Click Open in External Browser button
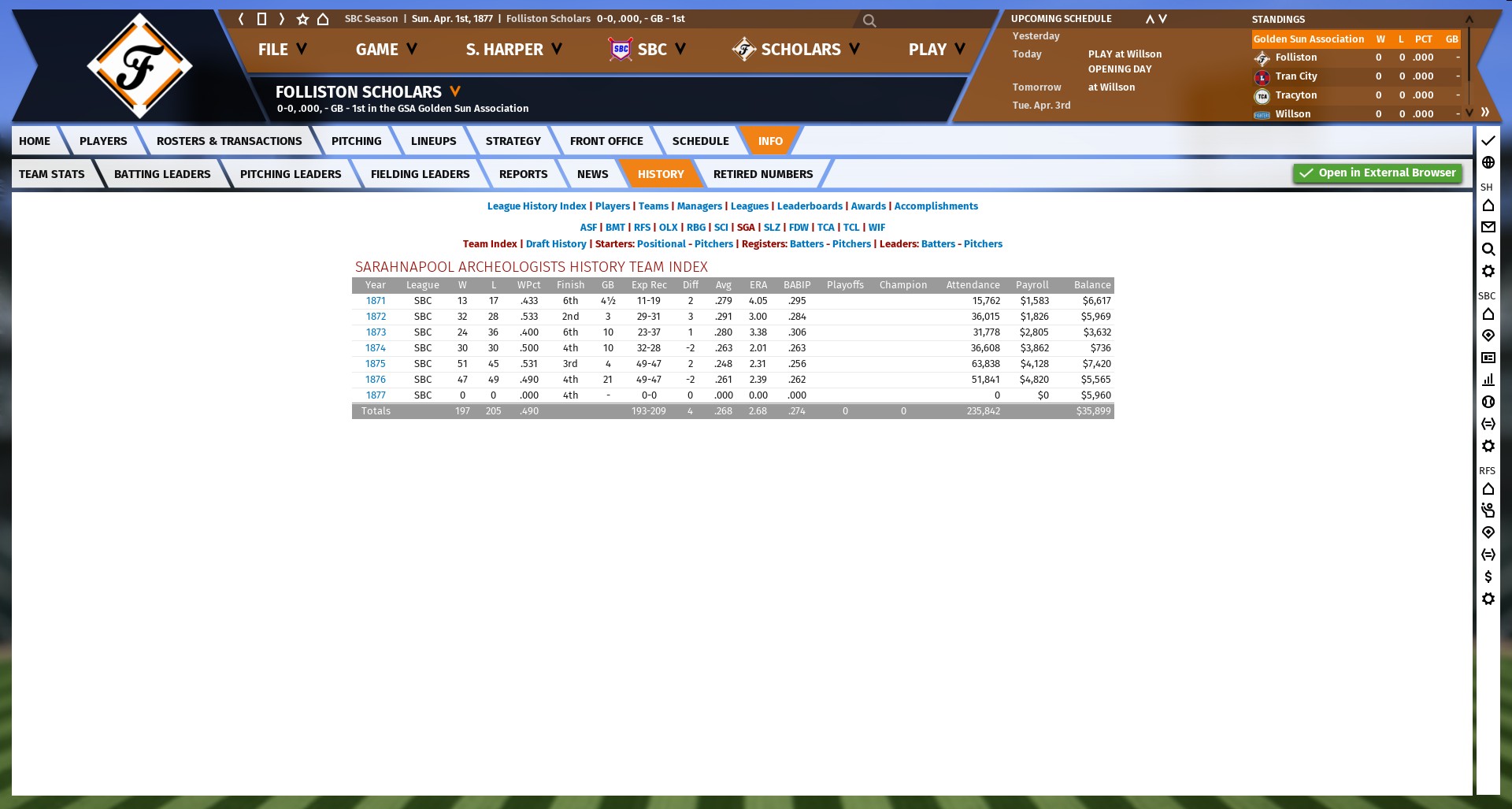The image size is (1512, 809). coord(1377,173)
